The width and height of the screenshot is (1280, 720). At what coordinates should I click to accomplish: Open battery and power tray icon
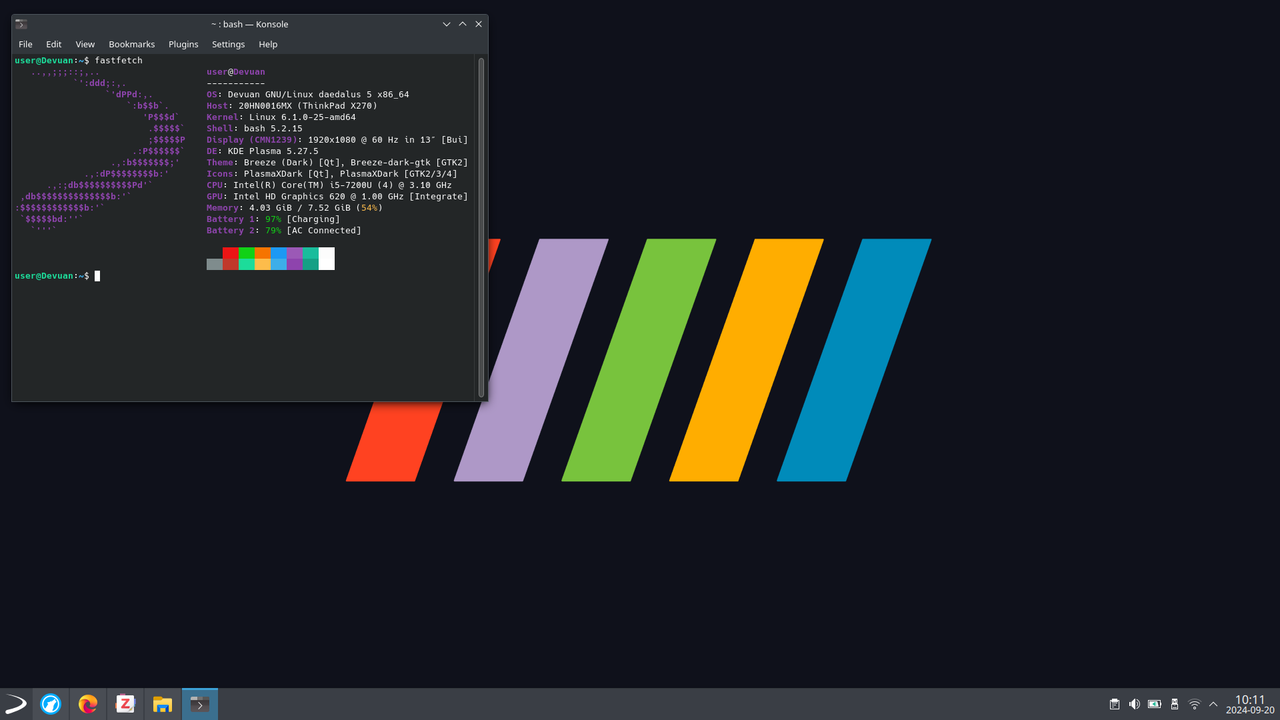pyautogui.click(x=1154, y=704)
